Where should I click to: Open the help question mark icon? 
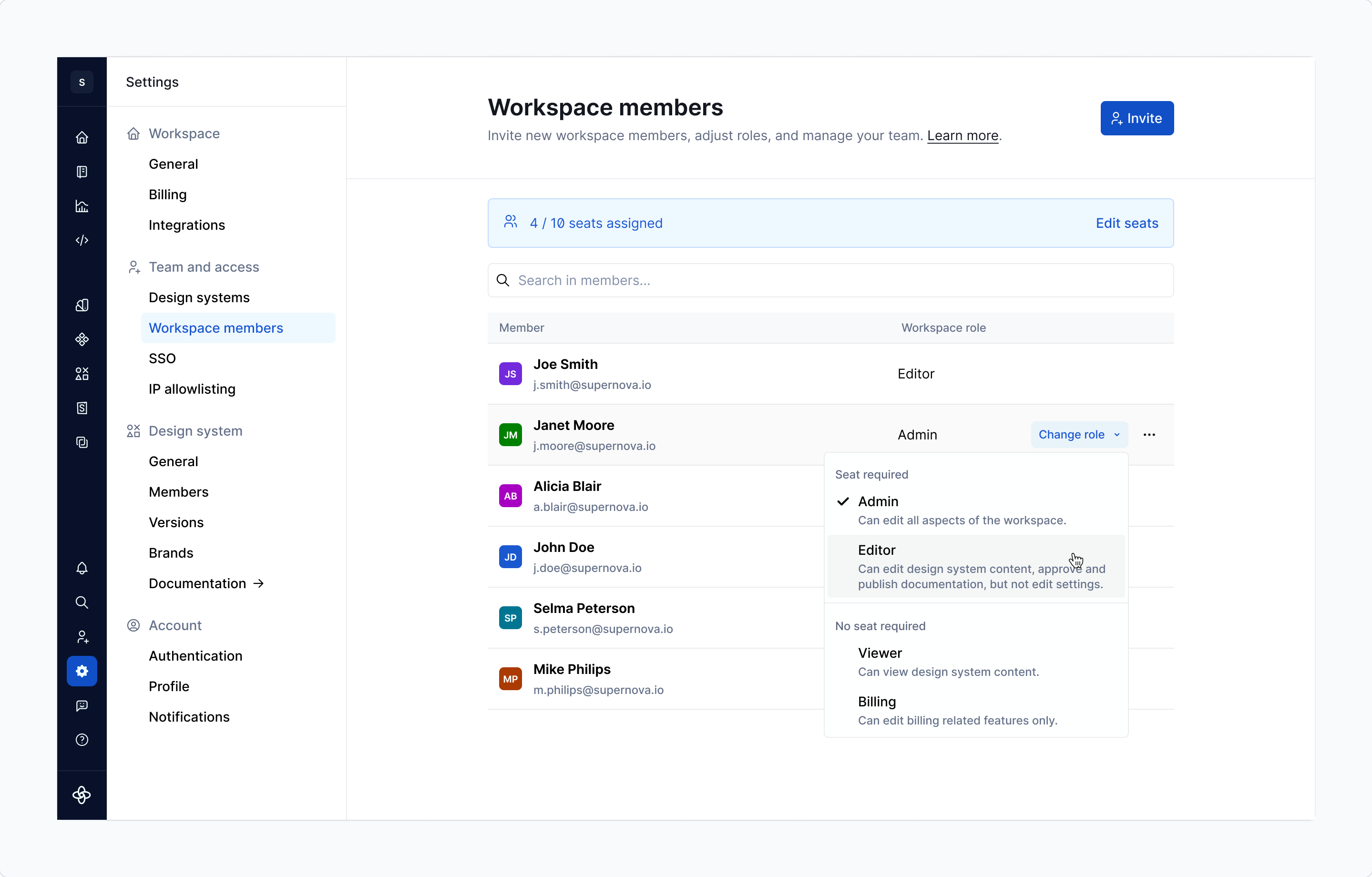click(82, 739)
